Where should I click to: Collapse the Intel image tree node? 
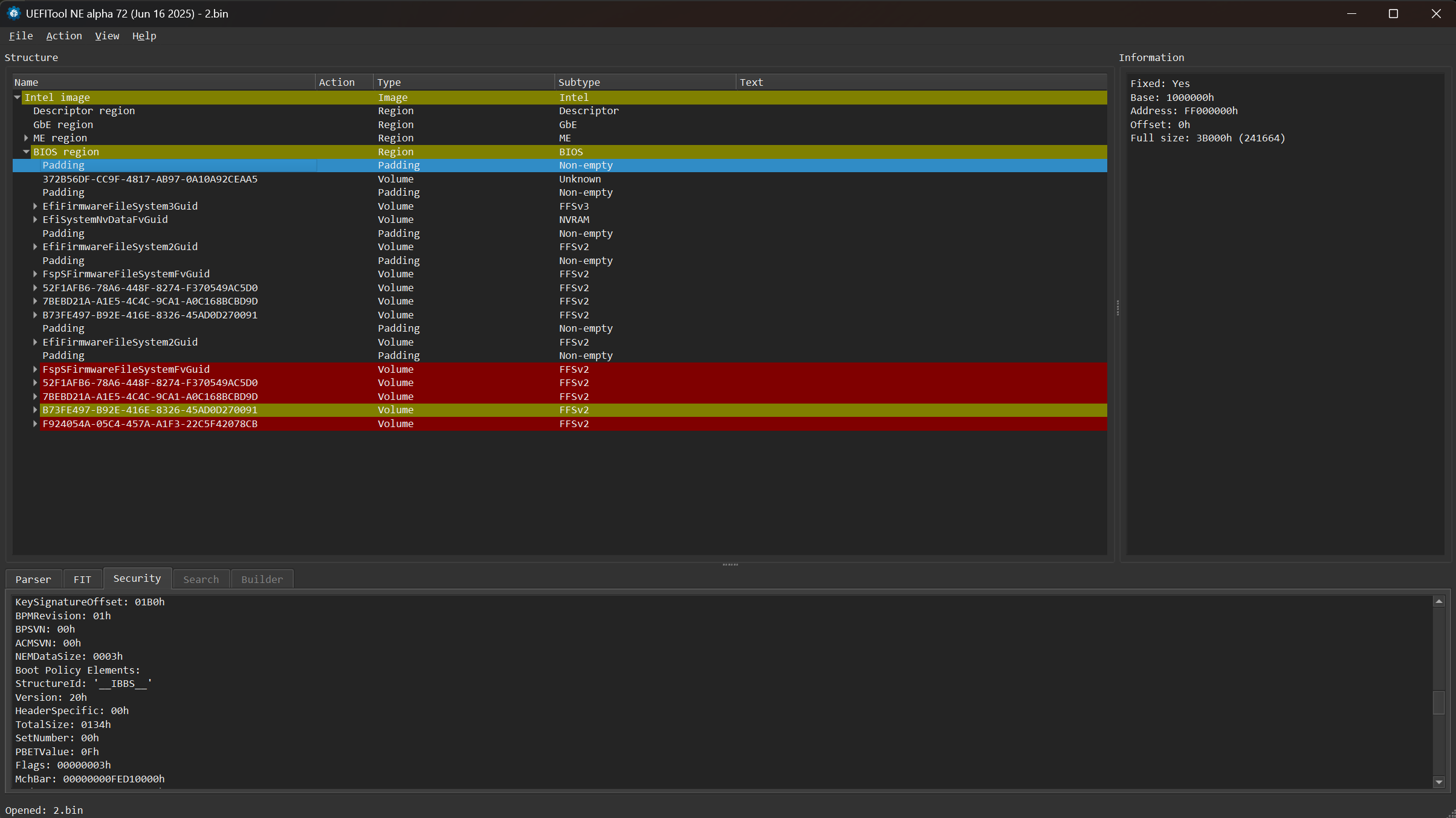tap(18, 97)
